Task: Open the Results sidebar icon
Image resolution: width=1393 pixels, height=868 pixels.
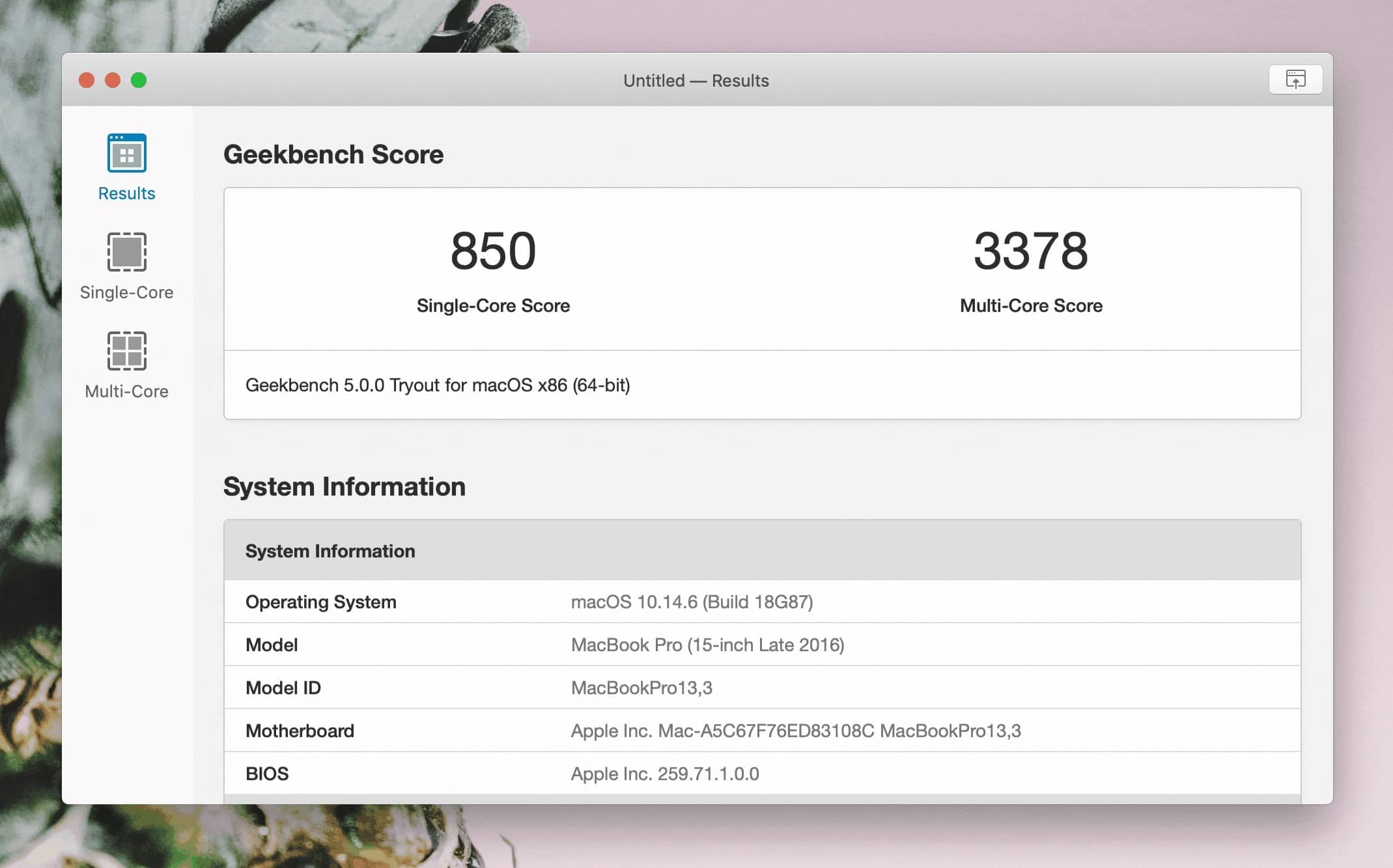Action: [126, 153]
